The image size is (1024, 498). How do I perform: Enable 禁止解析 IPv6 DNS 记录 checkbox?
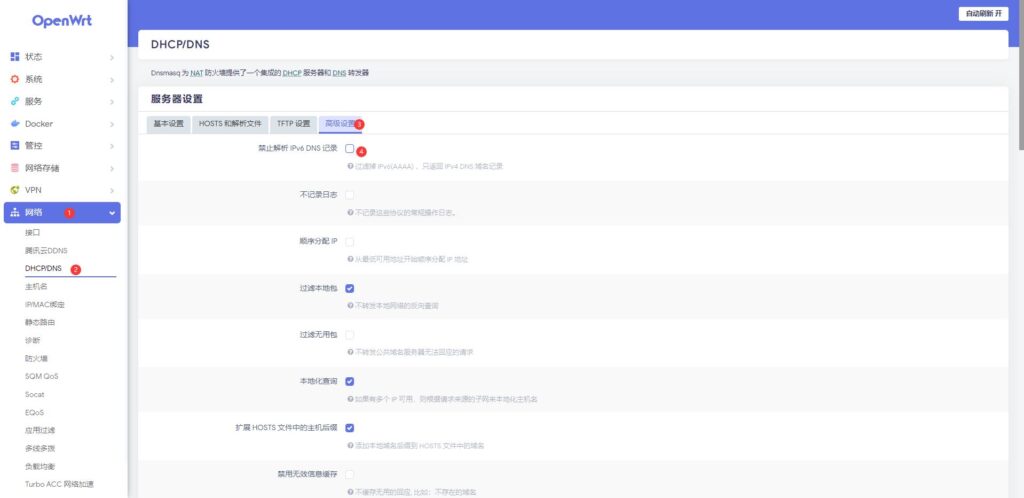[x=349, y=149]
